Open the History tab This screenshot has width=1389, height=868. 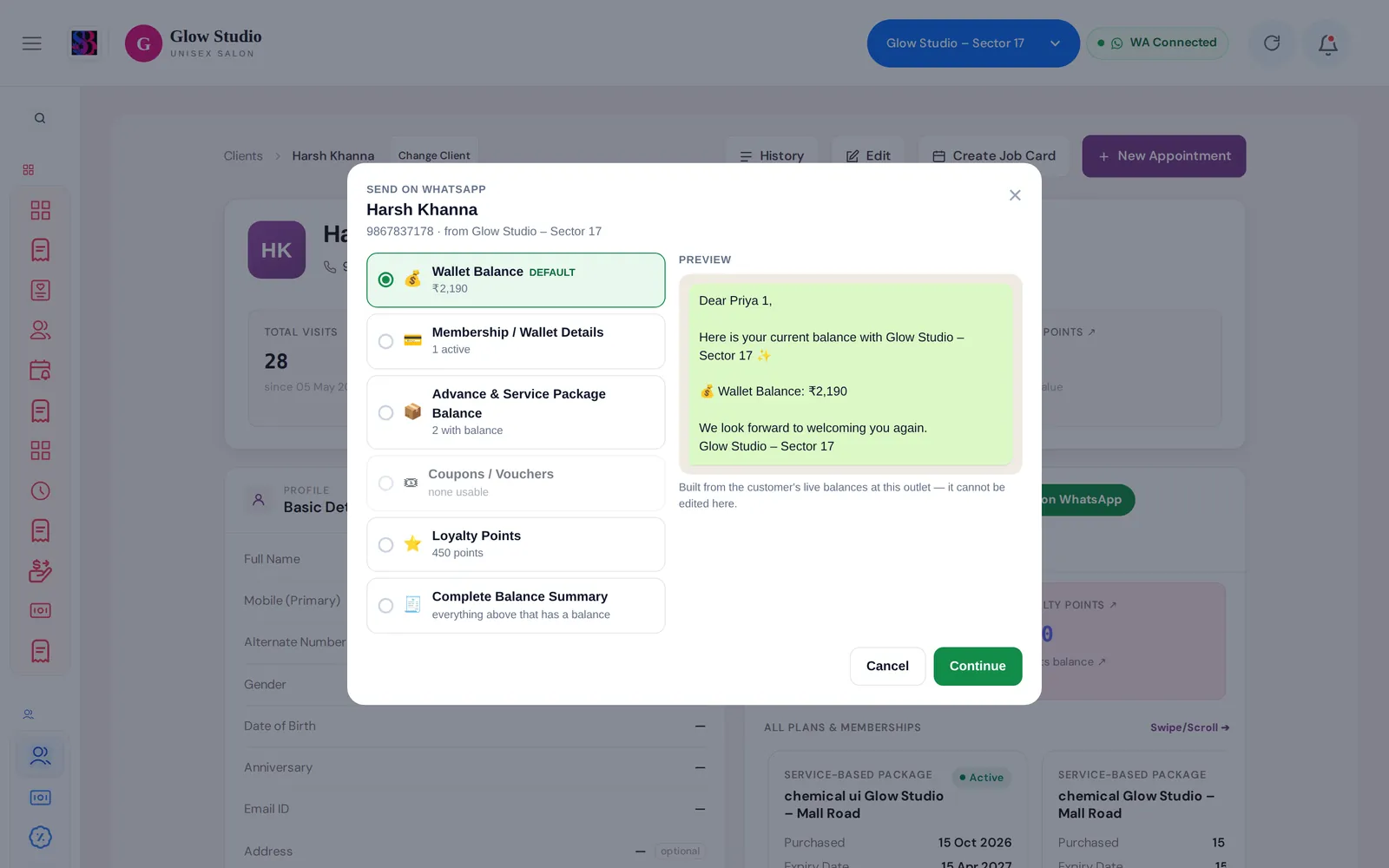pos(772,155)
